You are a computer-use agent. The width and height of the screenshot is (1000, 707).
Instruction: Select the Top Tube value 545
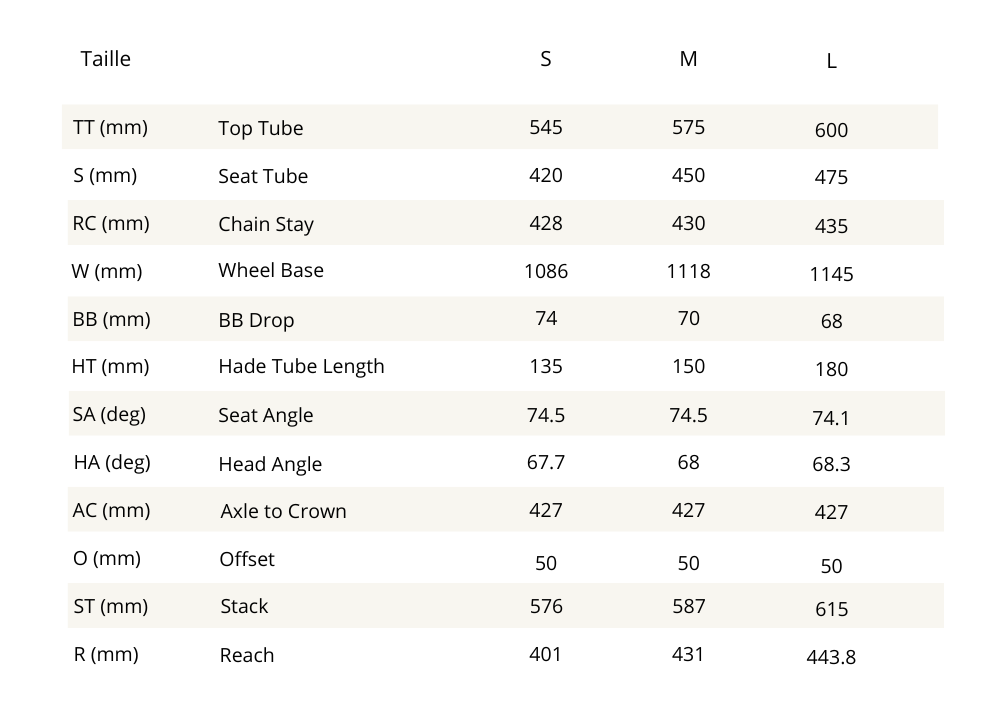545,127
